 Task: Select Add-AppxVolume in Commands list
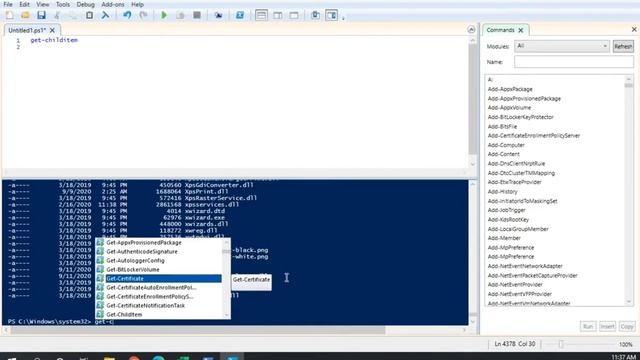coord(509,108)
